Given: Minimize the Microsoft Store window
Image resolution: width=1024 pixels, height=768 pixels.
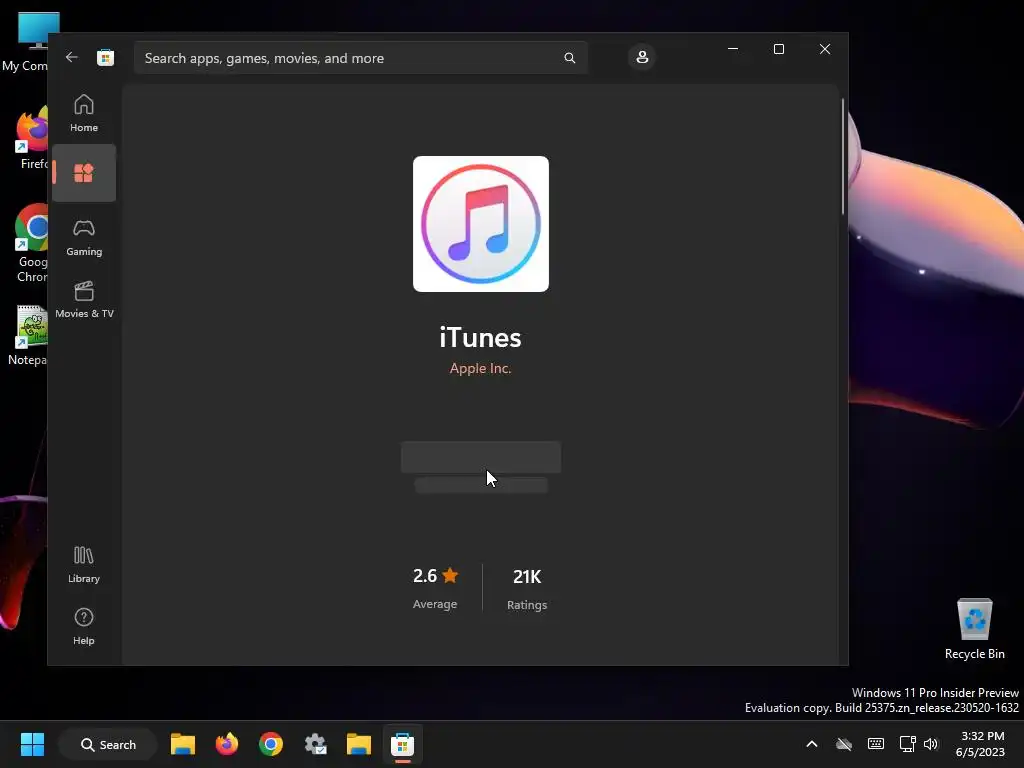Looking at the screenshot, I should [733, 49].
